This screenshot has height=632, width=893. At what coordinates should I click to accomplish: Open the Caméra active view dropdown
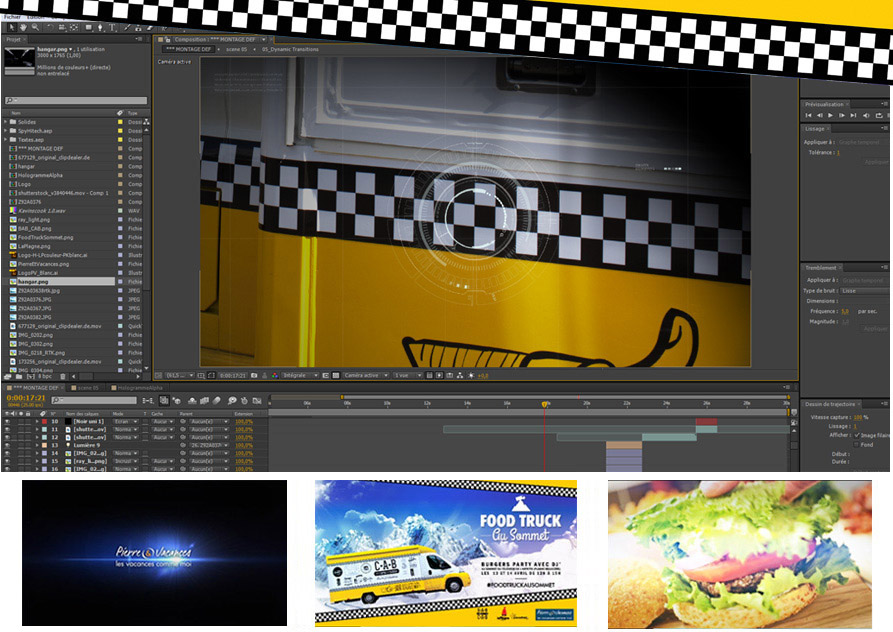[366, 375]
